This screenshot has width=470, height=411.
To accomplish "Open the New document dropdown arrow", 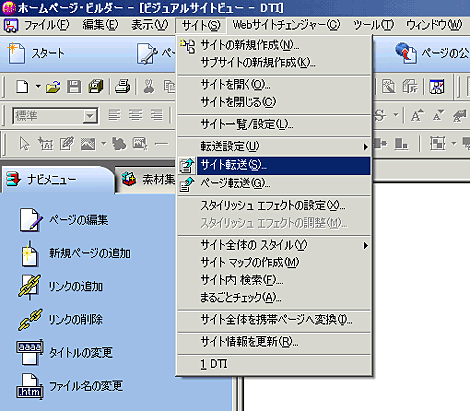I will 38,87.
